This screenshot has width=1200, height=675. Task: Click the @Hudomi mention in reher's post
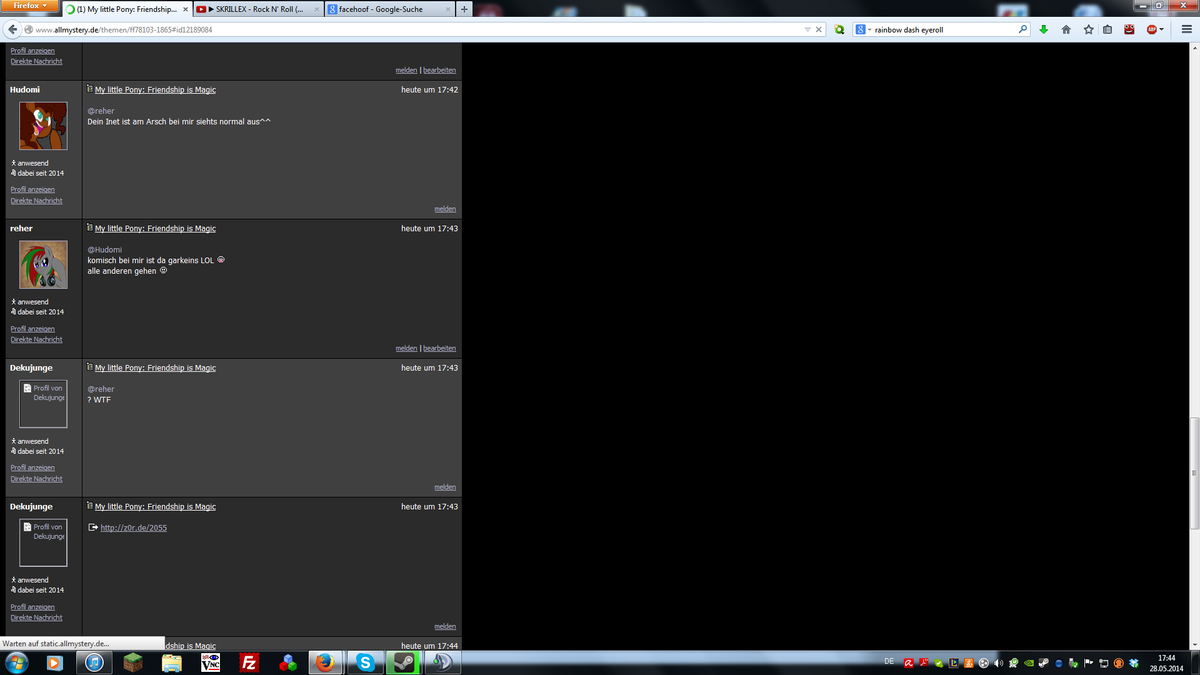[x=104, y=249]
